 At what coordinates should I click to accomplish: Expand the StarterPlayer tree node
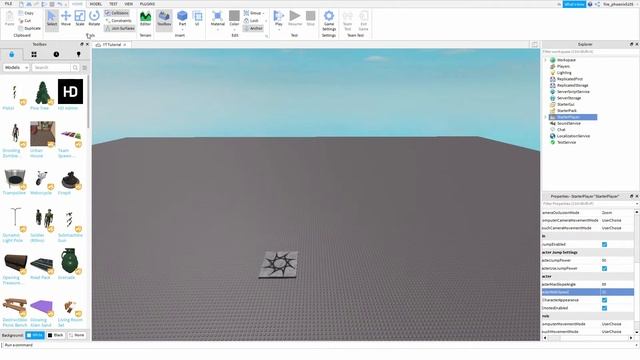(x=546, y=117)
